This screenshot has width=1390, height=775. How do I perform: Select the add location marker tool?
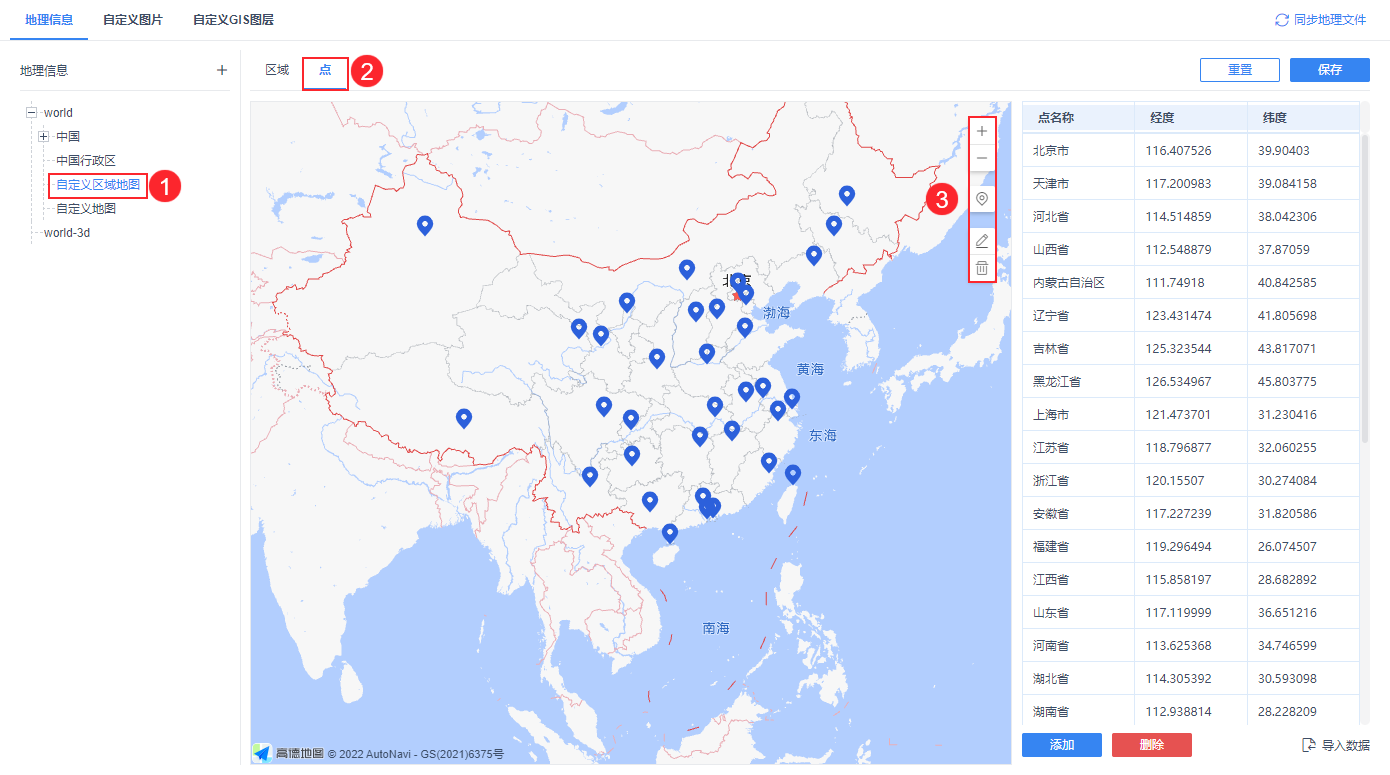(x=982, y=199)
